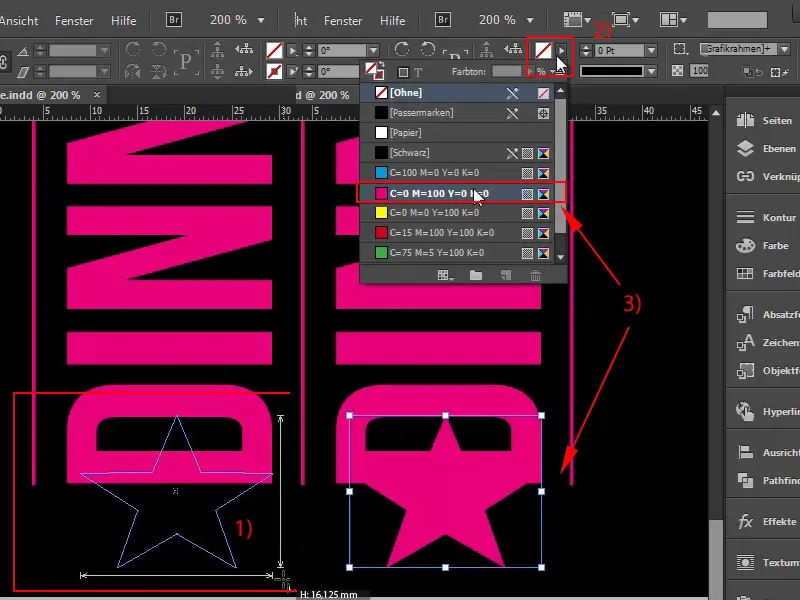
Task: Select the C=15 M=100 Y=100 K=0 red swatch
Action: coord(458,233)
